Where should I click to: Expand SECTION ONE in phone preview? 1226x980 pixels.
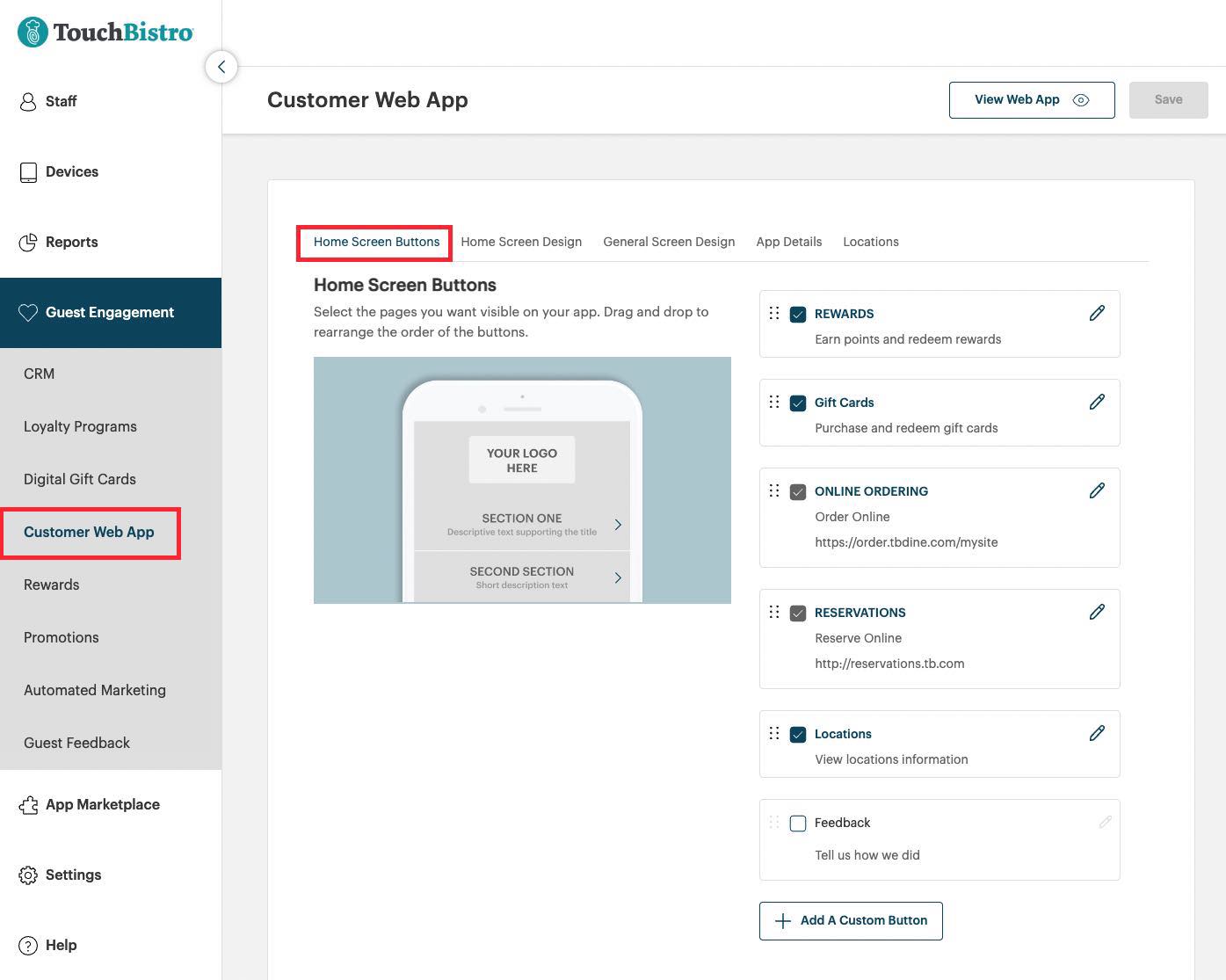pyautogui.click(x=617, y=524)
